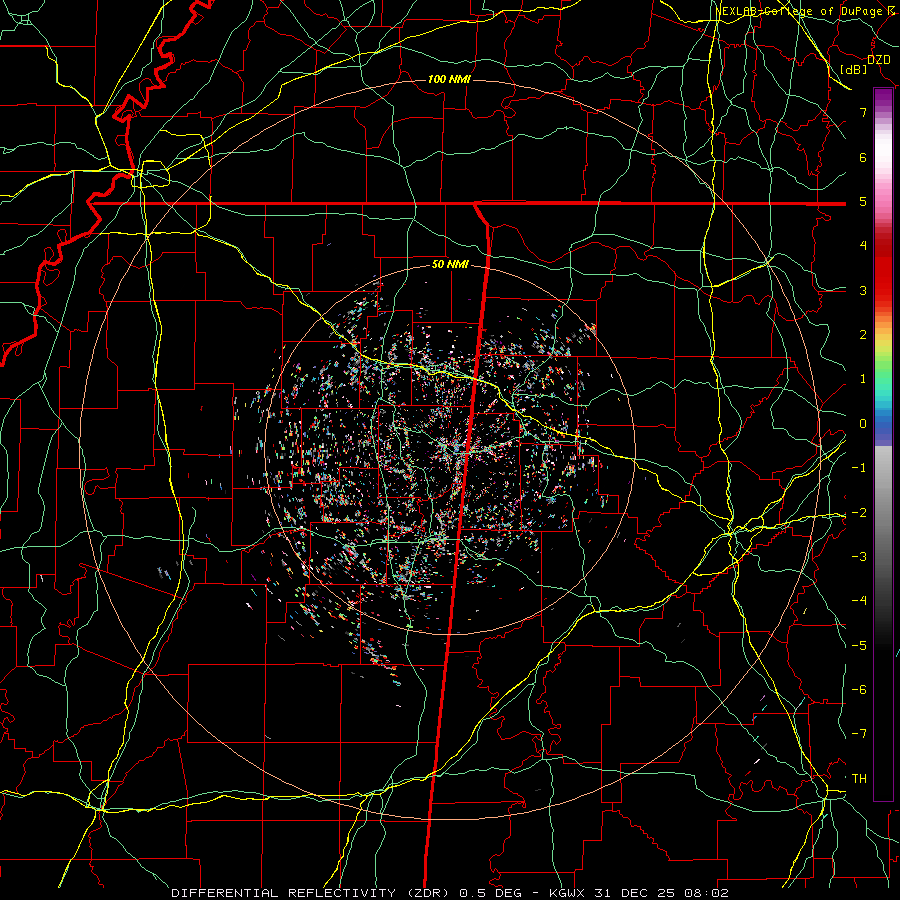Click the "6" tick label on the ZDR scale

click(x=863, y=157)
